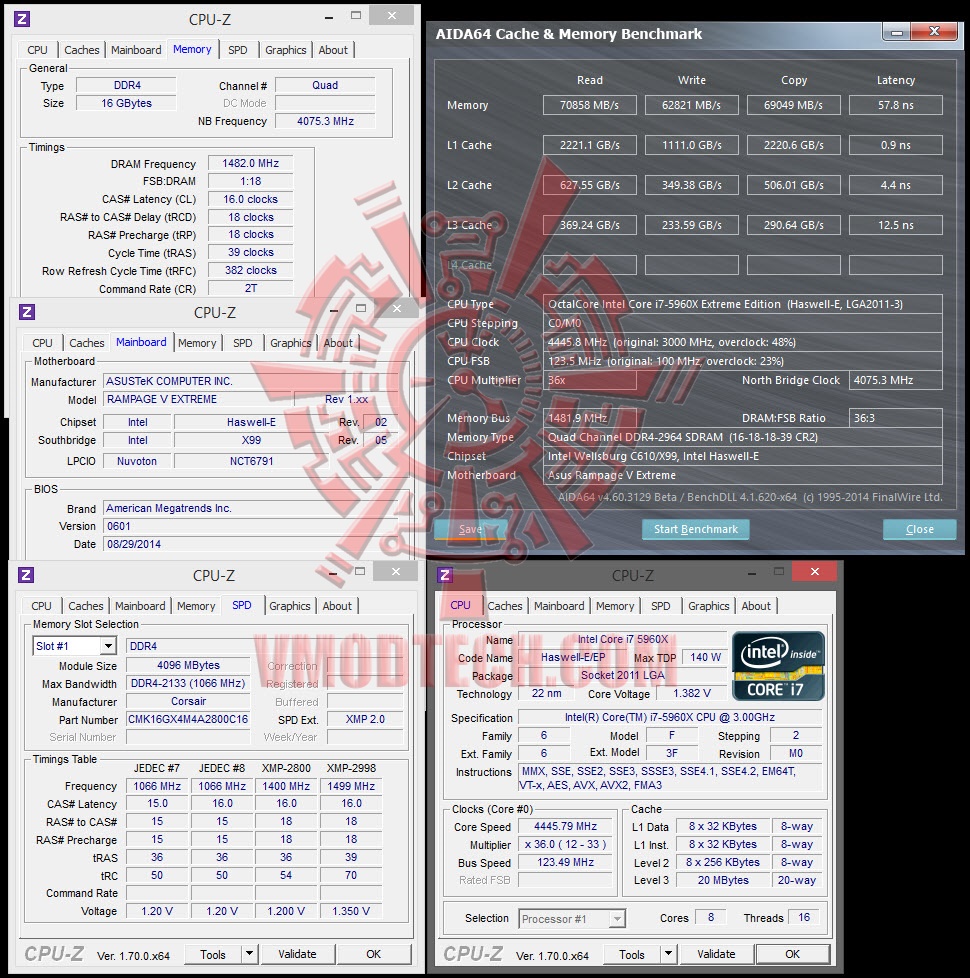Click Tools button in CPU window
The width and height of the screenshot is (970, 978).
pos(632,954)
